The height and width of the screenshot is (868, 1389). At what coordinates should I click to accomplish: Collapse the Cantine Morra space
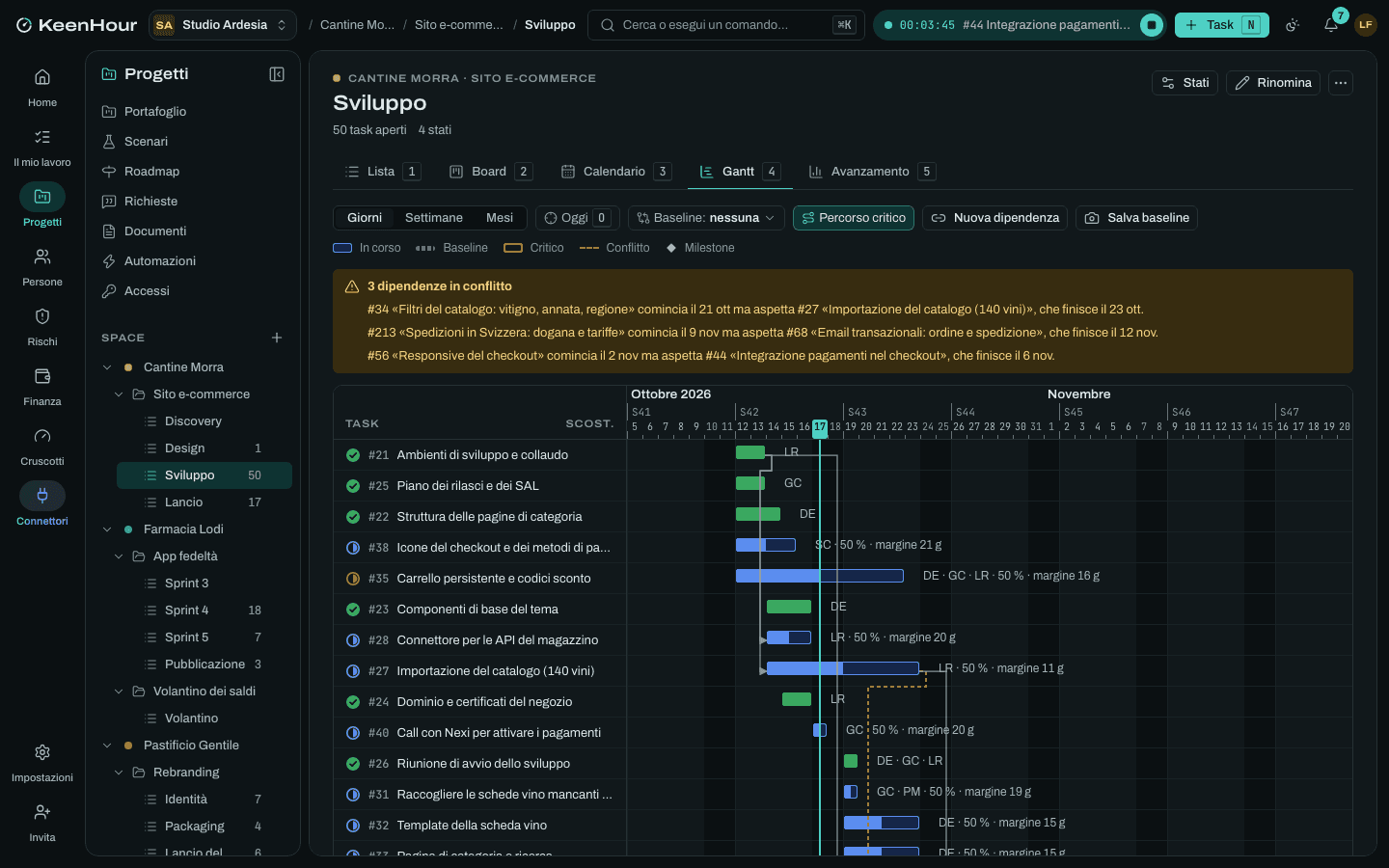point(107,367)
